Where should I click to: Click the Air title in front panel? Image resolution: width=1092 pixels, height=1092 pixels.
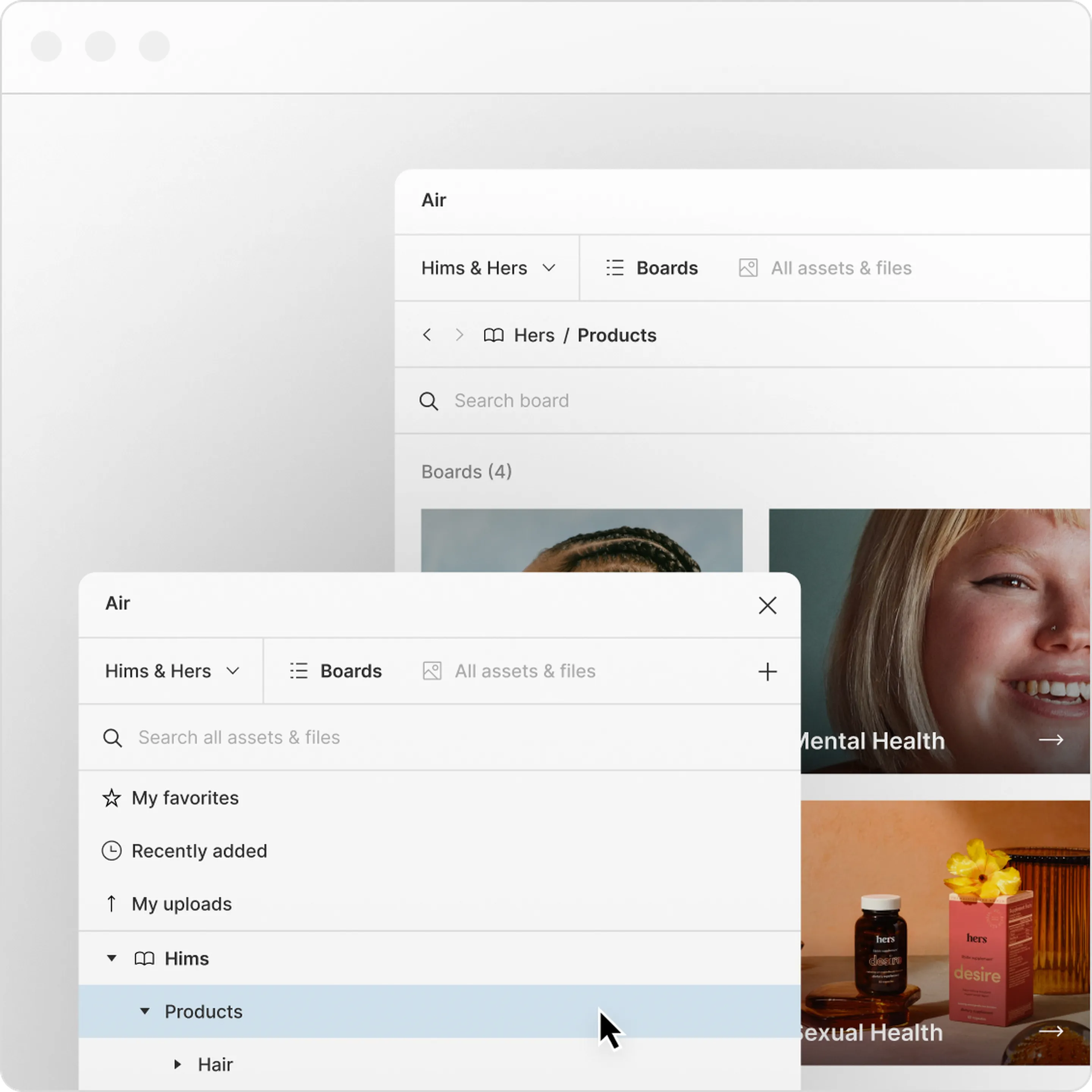(118, 603)
